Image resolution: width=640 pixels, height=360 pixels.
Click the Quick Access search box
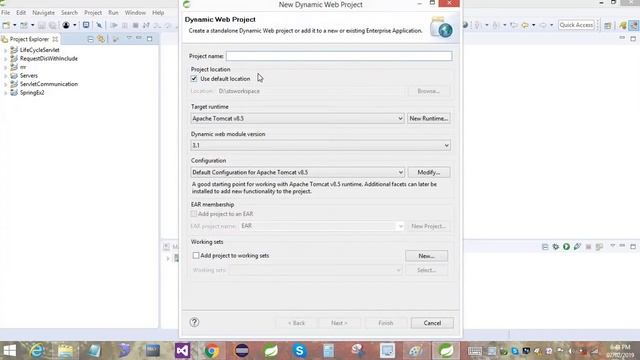(576, 25)
